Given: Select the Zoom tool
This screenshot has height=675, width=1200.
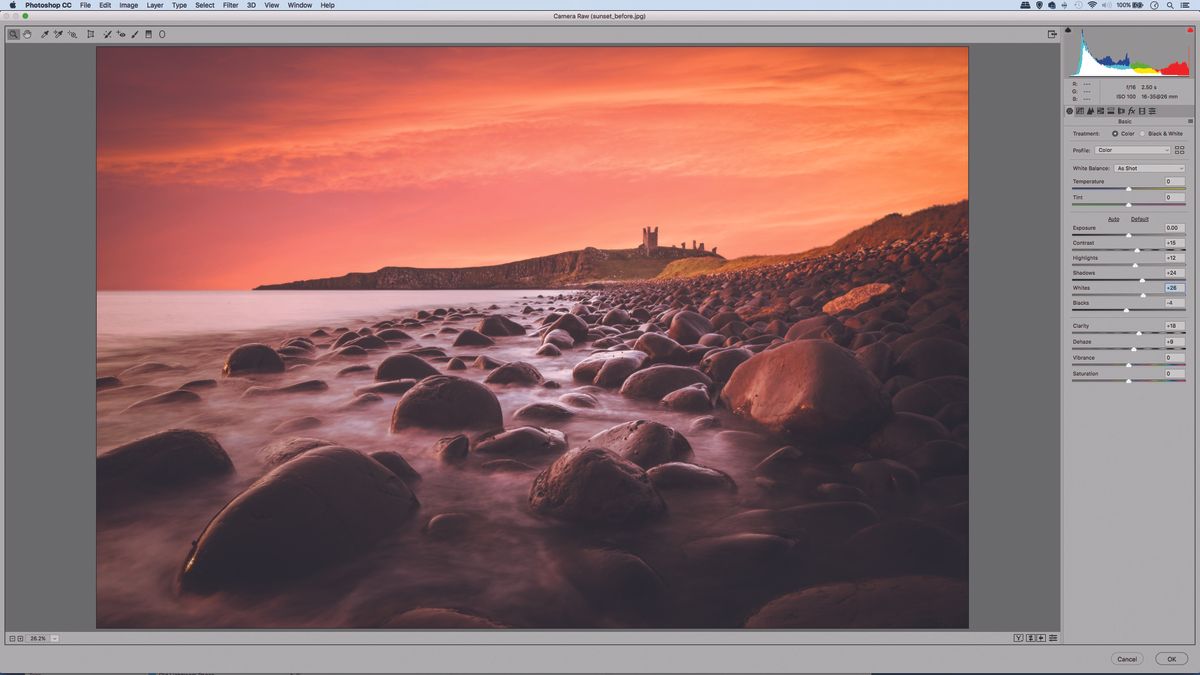Looking at the screenshot, I should tap(13, 34).
